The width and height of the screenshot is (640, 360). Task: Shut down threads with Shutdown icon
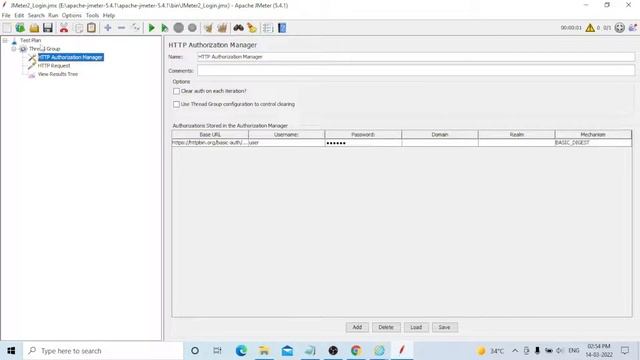192,28
